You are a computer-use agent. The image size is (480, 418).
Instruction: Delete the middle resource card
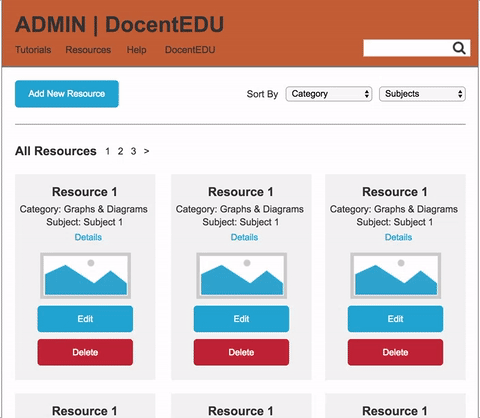[241, 352]
